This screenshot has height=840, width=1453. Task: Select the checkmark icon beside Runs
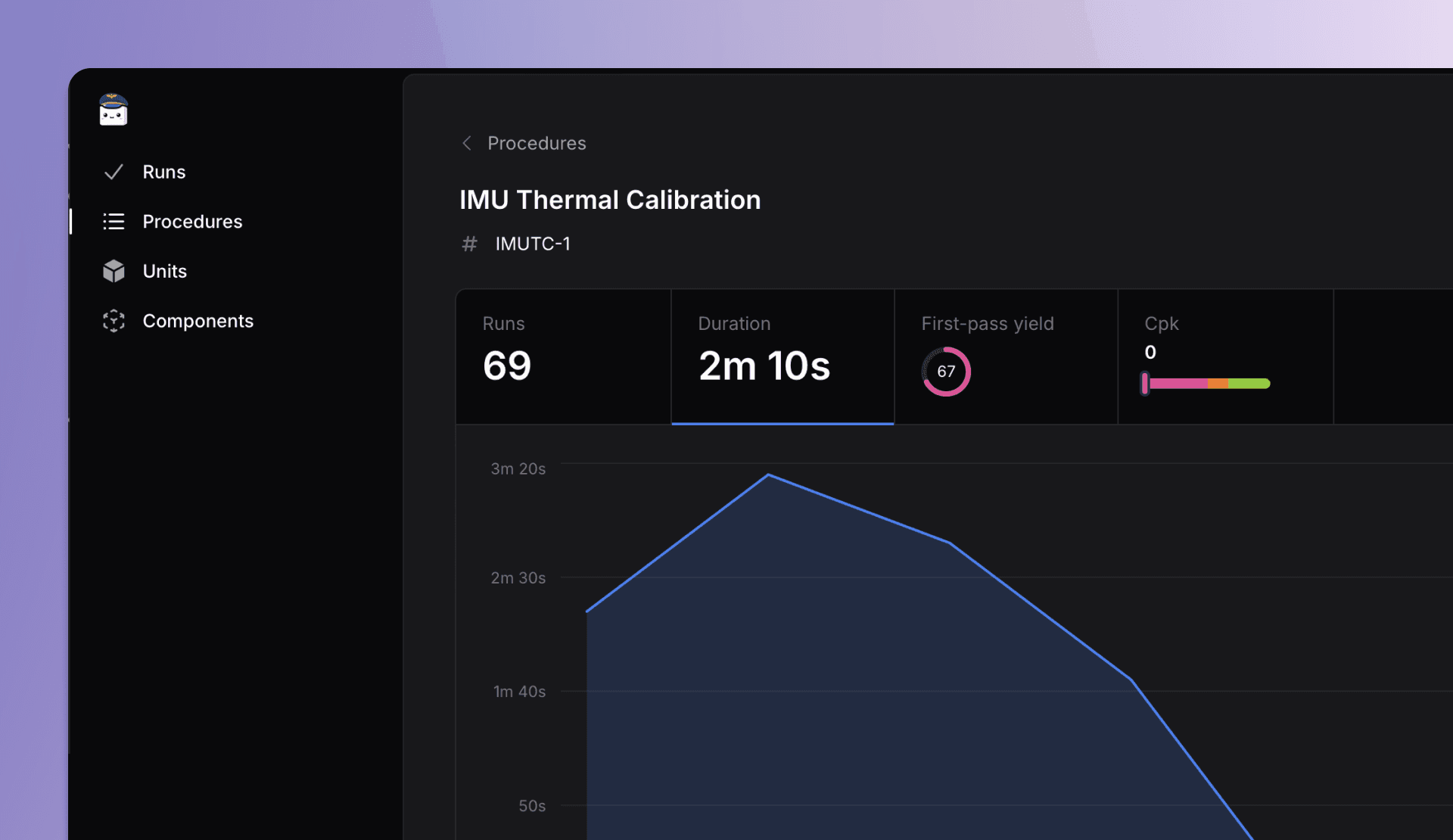pyautogui.click(x=114, y=172)
